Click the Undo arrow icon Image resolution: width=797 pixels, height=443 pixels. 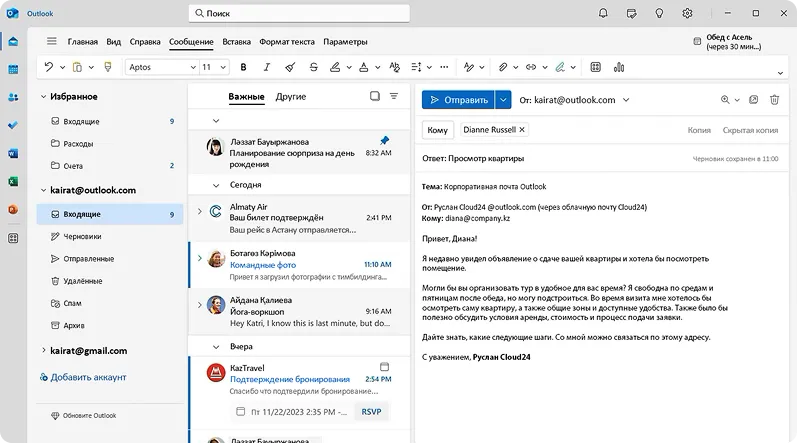(49, 67)
